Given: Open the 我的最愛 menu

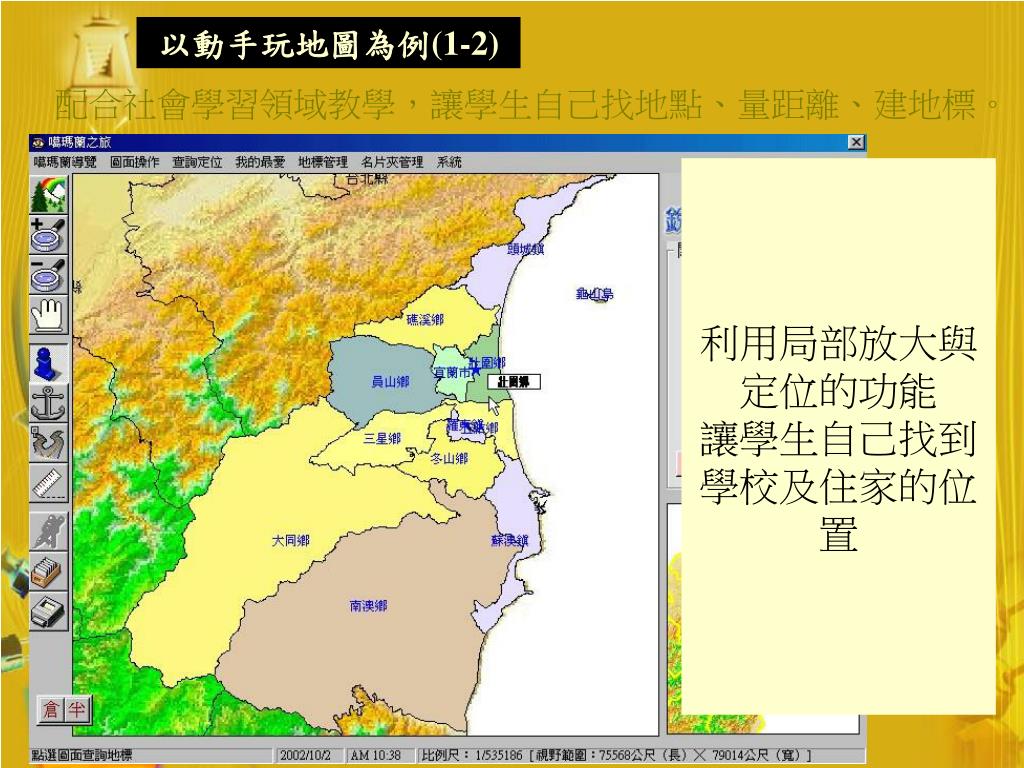Looking at the screenshot, I should pyautogui.click(x=260, y=162).
